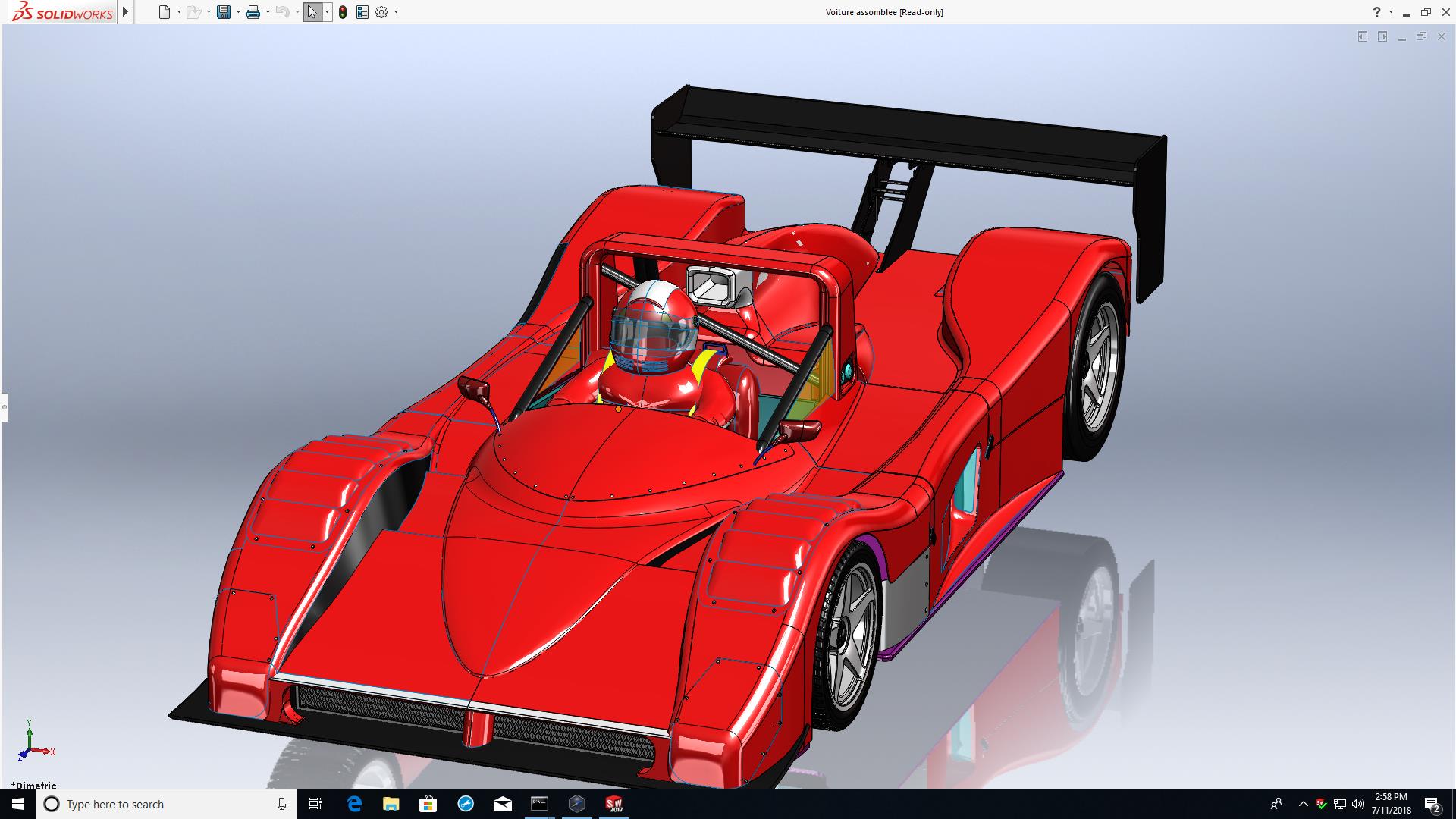Screen dimensions: 1456x819
Task: Open the Options gear icon
Action: [381, 12]
